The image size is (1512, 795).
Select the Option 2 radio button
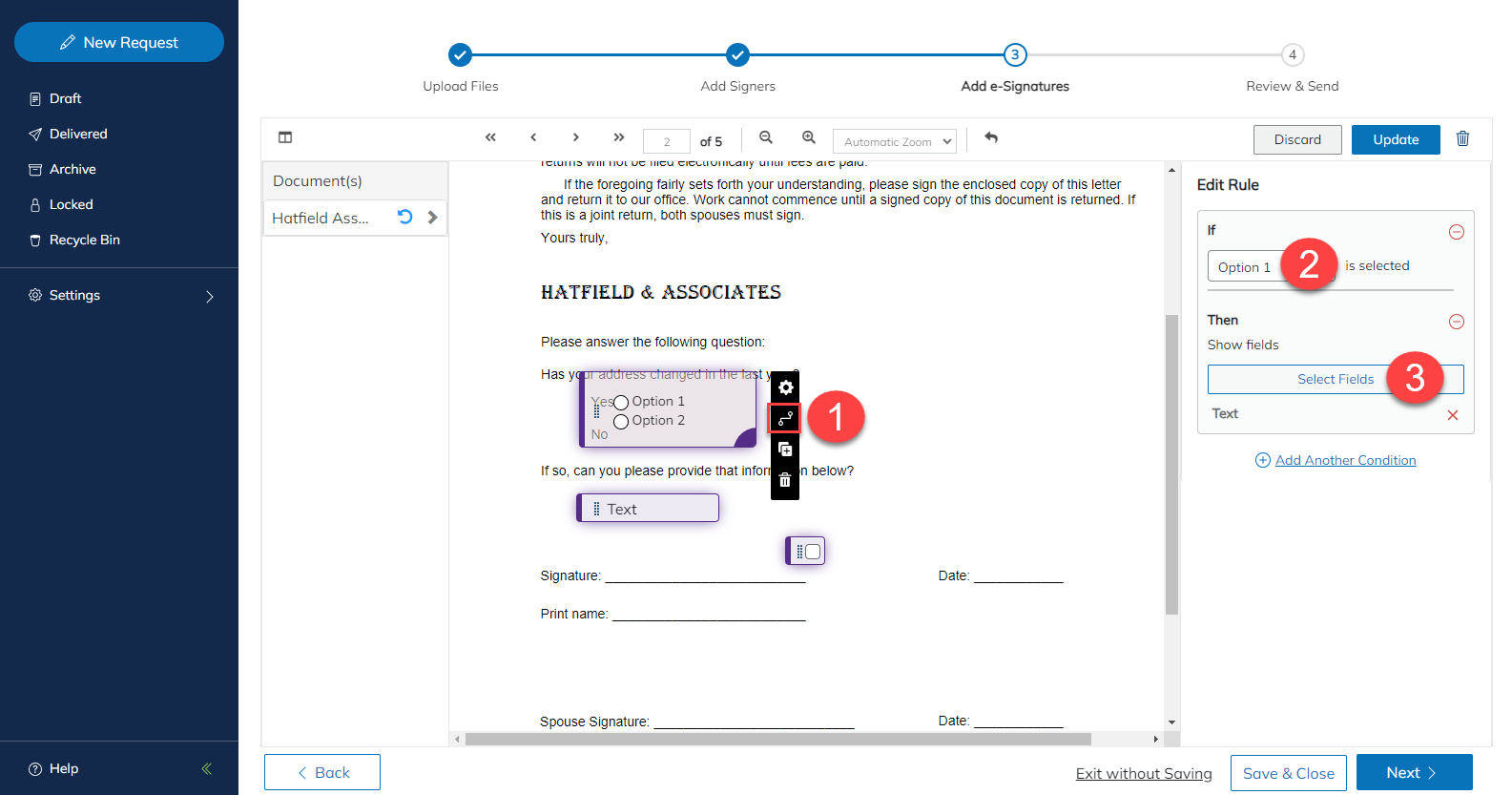pyautogui.click(x=621, y=422)
